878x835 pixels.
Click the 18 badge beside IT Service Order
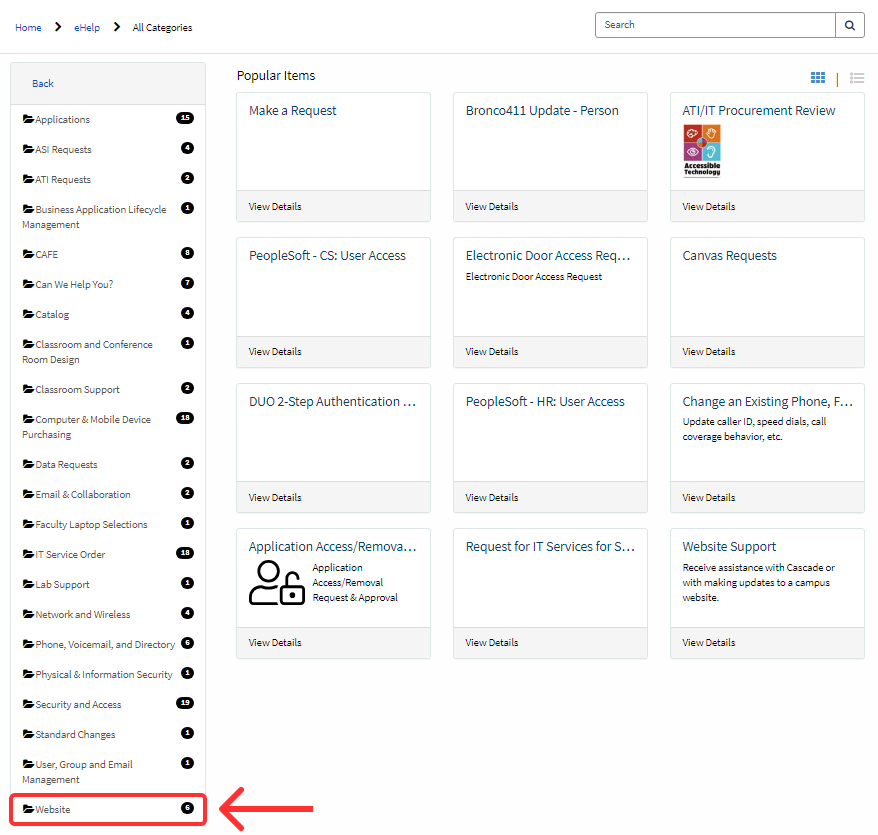pyautogui.click(x=185, y=553)
